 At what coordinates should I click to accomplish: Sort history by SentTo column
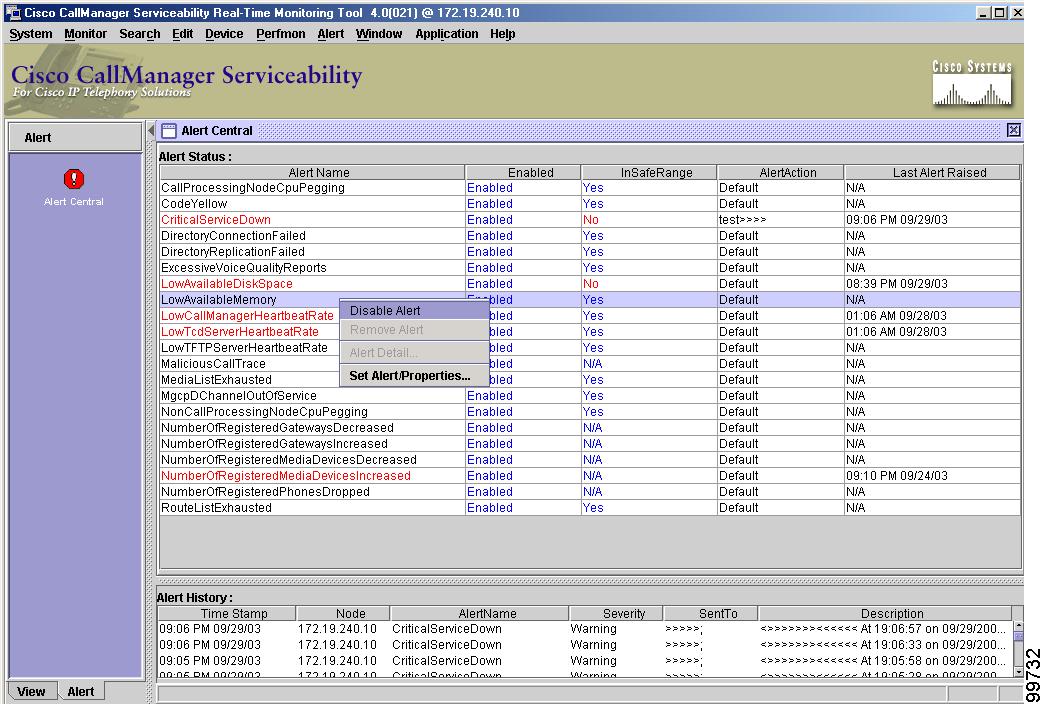click(x=711, y=613)
